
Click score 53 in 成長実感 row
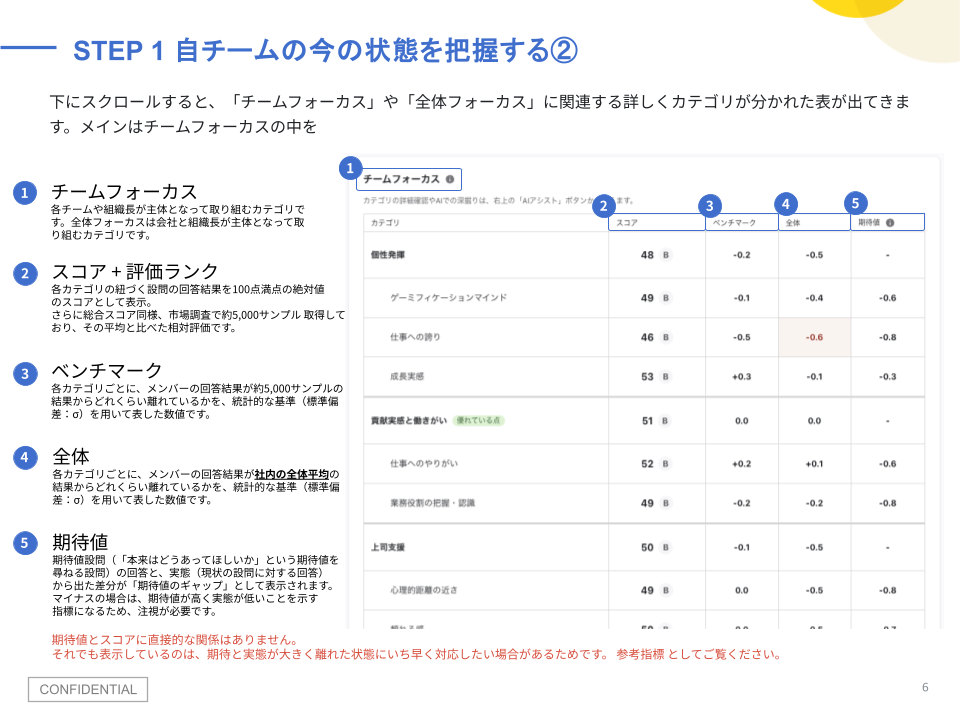click(x=647, y=377)
